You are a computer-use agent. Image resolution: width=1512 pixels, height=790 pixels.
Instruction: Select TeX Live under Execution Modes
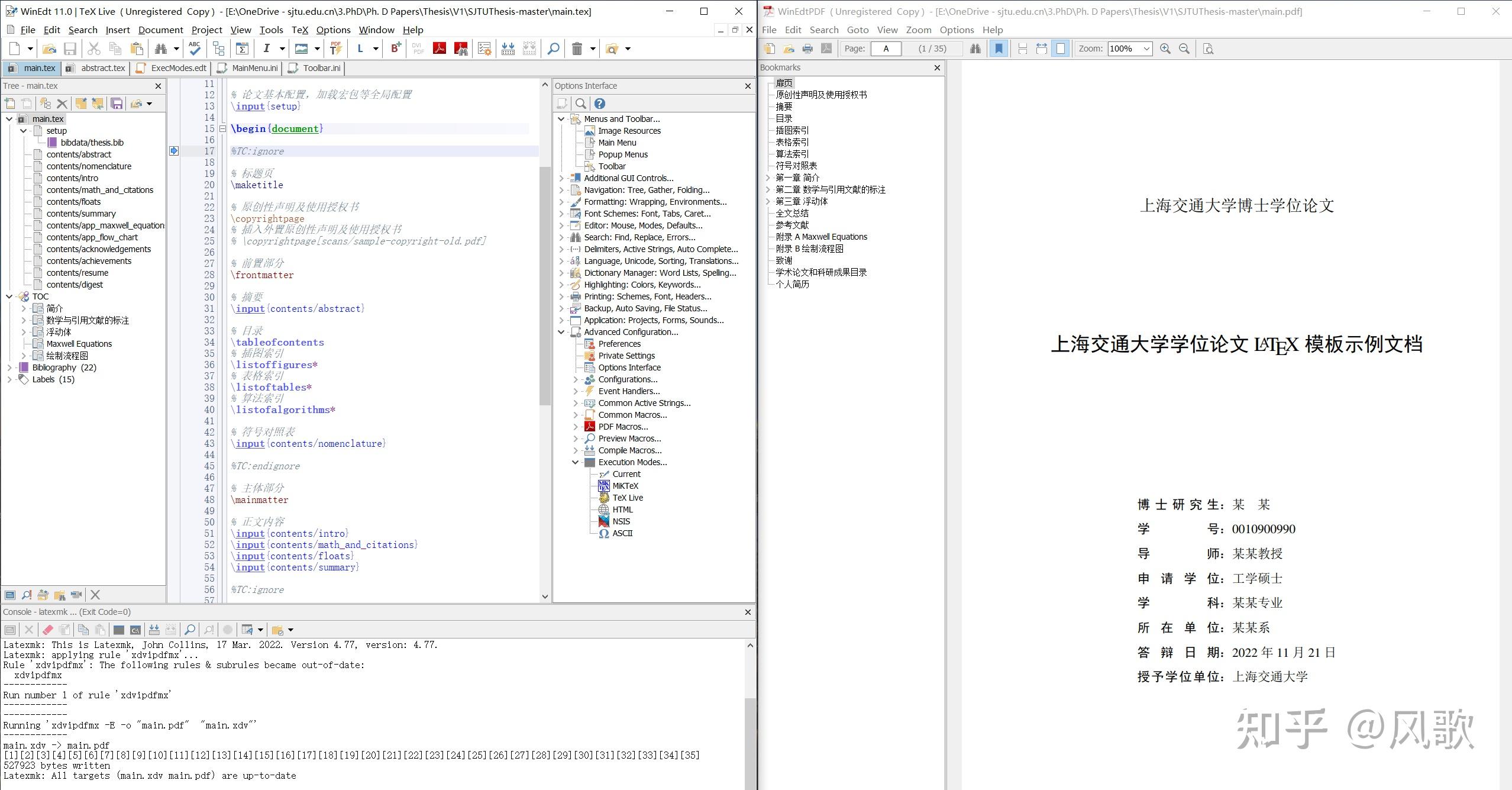[628, 498]
